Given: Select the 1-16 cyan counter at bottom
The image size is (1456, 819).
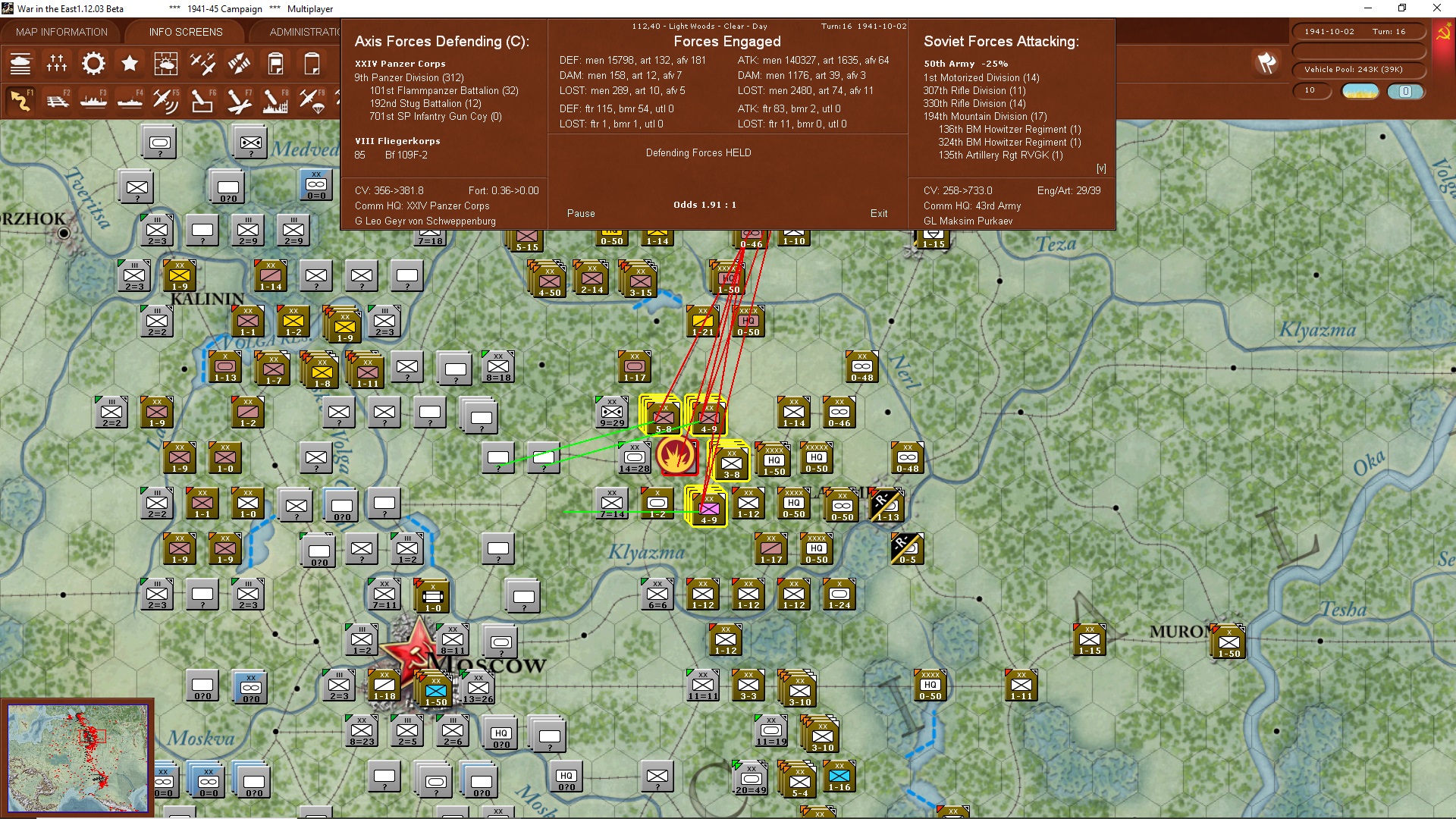Looking at the screenshot, I should coord(839,777).
